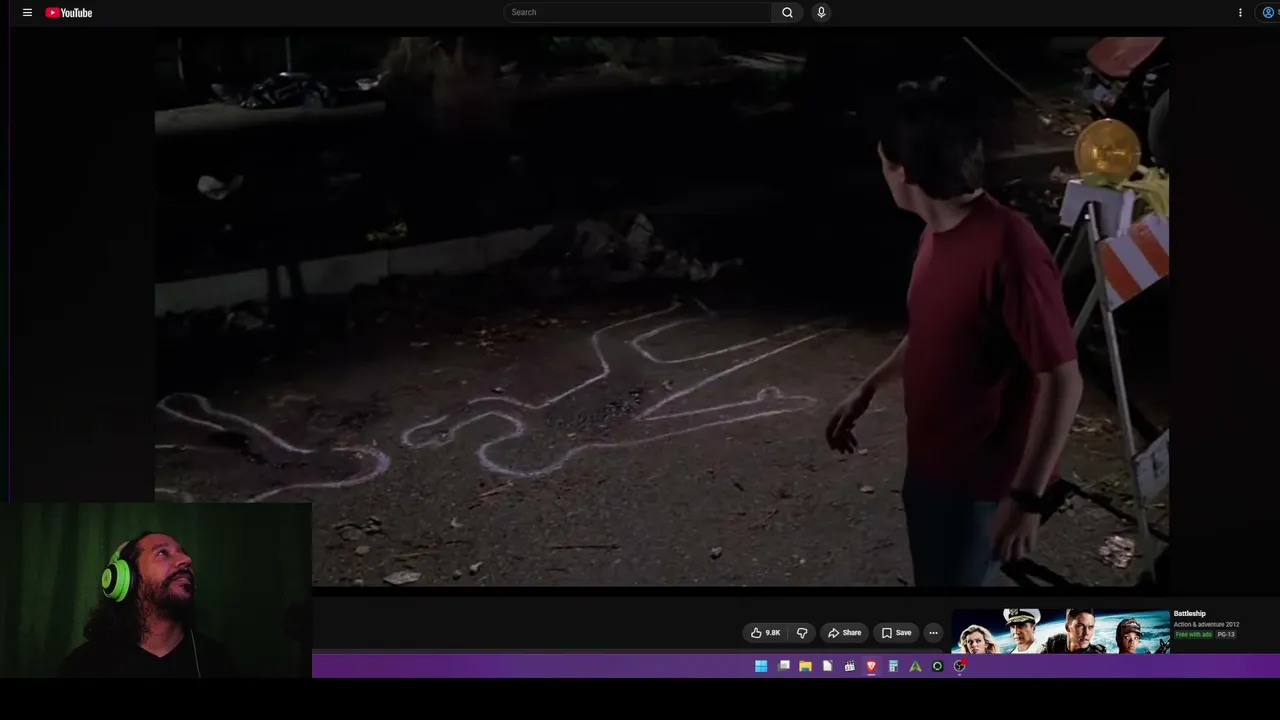Open Task View on the taskbar
1280x720 pixels.
(x=783, y=666)
